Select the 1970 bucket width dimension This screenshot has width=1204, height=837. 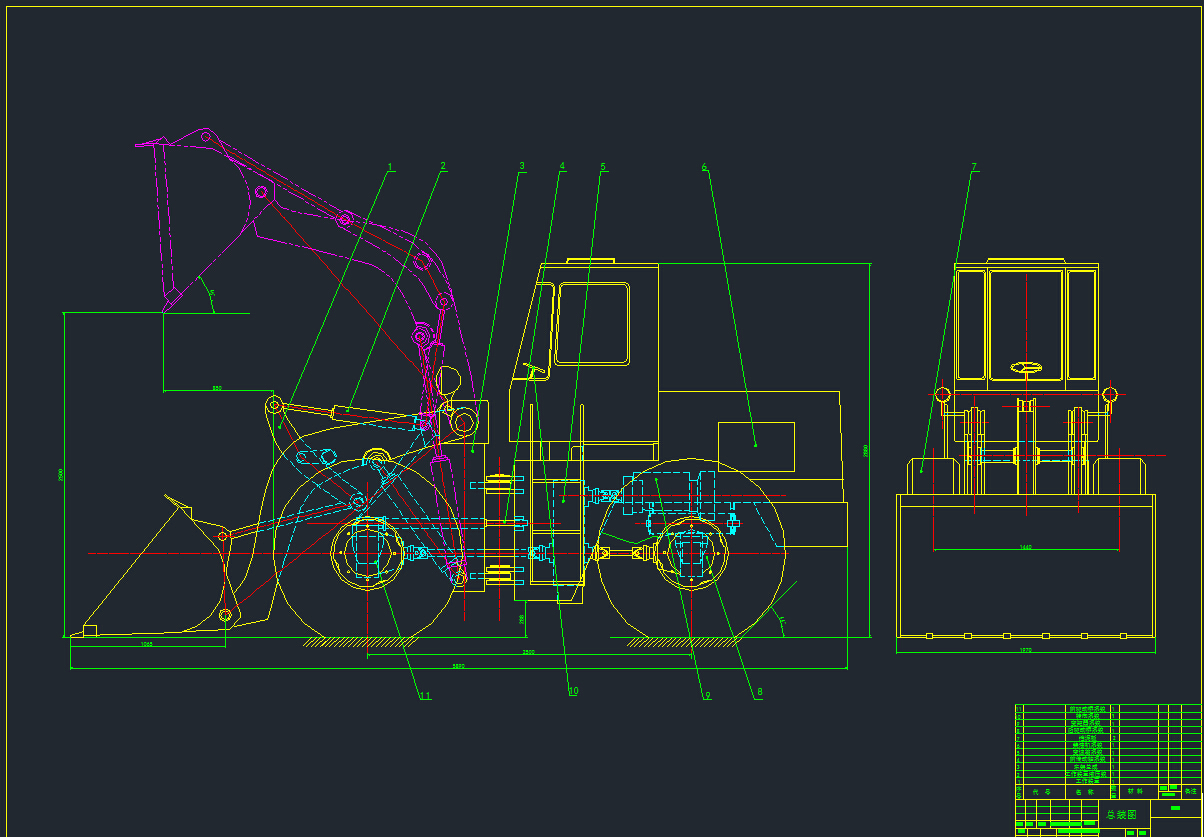click(1025, 650)
